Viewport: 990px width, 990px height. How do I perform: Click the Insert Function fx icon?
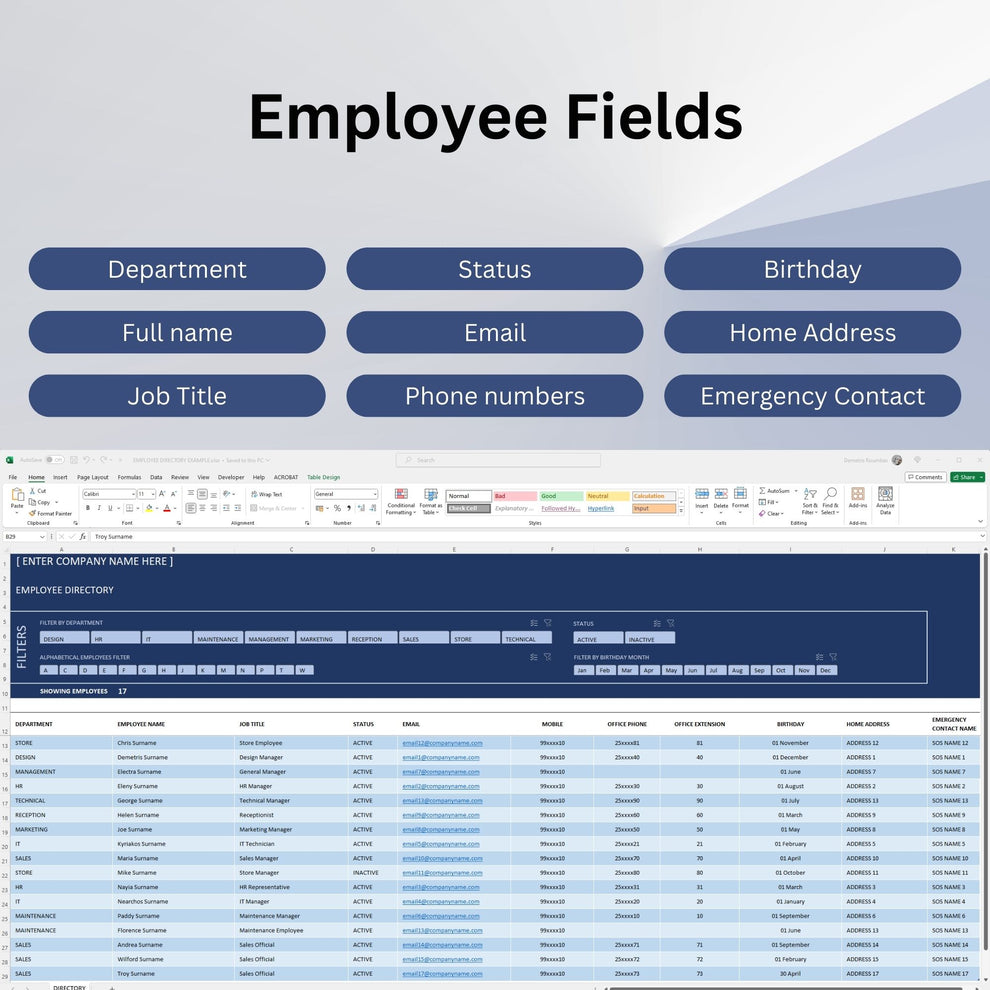[83, 537]
